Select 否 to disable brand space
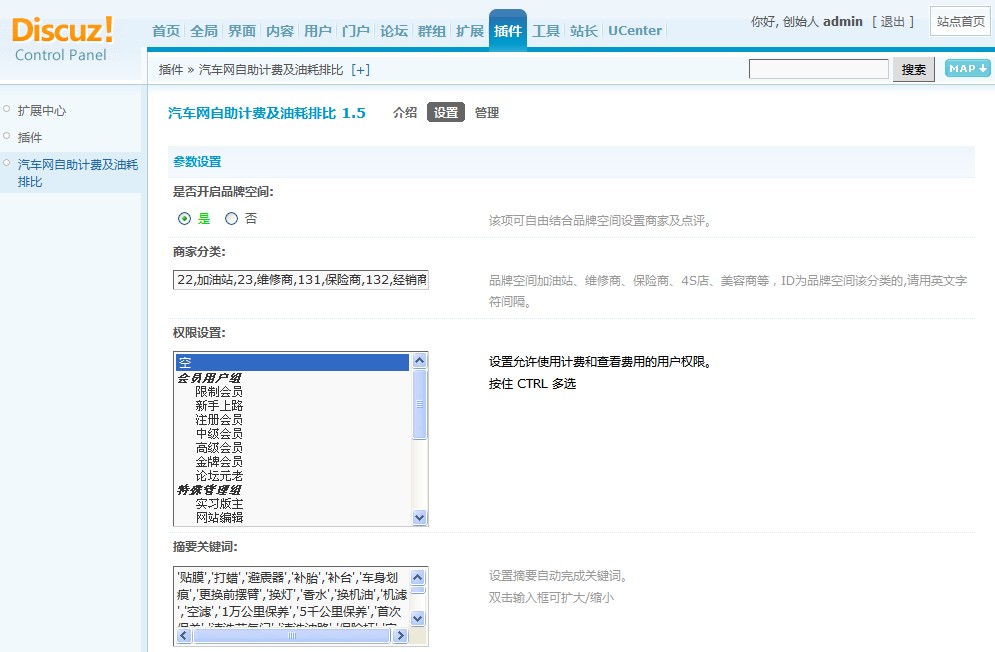 pos(229,218)
